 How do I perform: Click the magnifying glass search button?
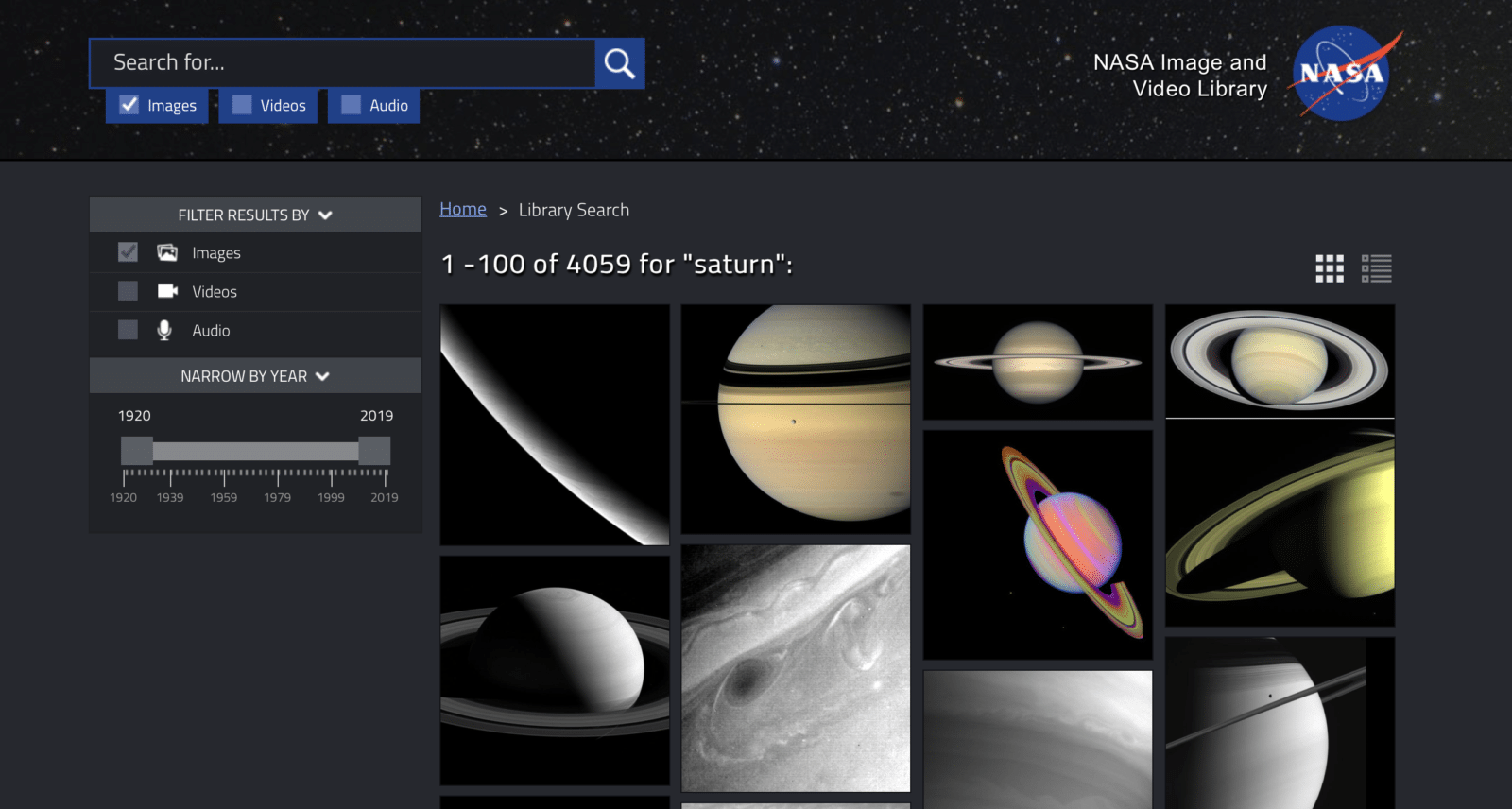620,63
